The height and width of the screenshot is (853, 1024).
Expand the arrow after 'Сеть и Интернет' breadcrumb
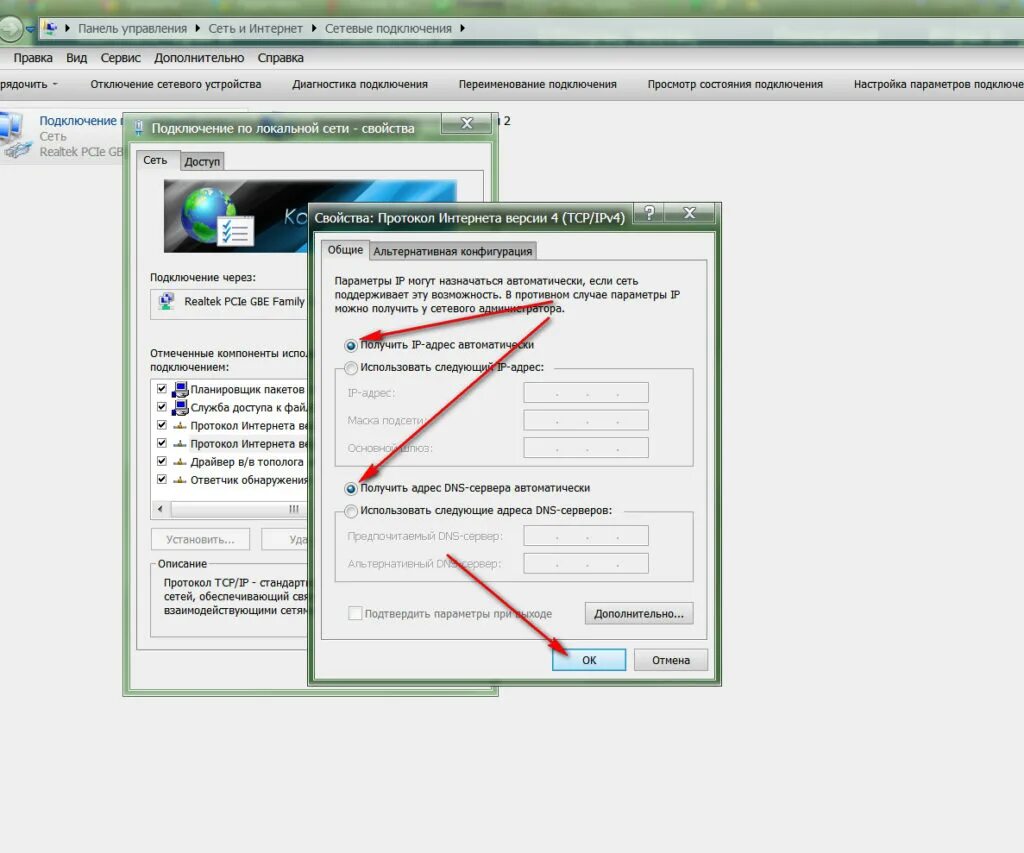(314, 28)
